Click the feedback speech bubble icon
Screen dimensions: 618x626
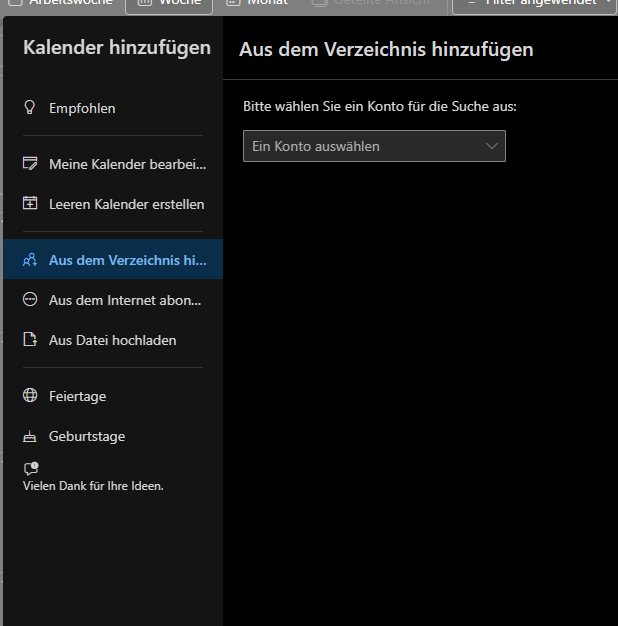click(x=31, y=468)
